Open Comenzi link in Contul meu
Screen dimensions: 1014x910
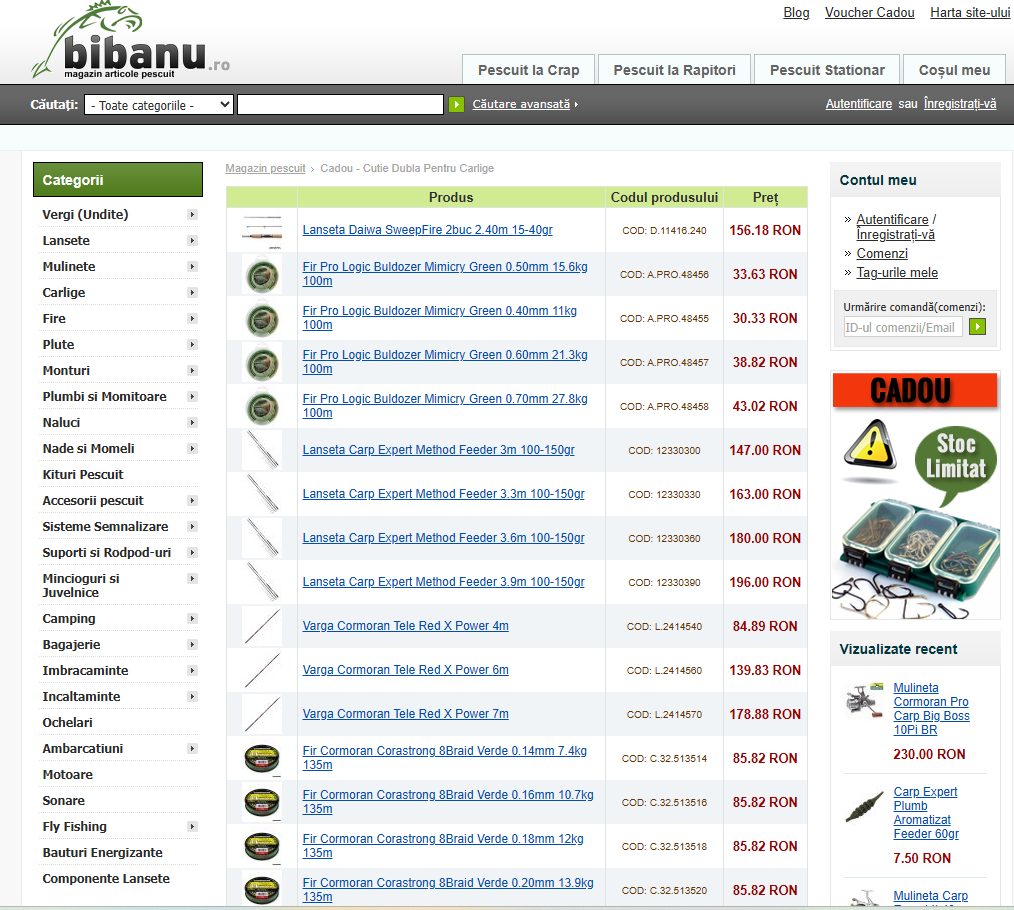pyautogui.click(x=881, y=254)
